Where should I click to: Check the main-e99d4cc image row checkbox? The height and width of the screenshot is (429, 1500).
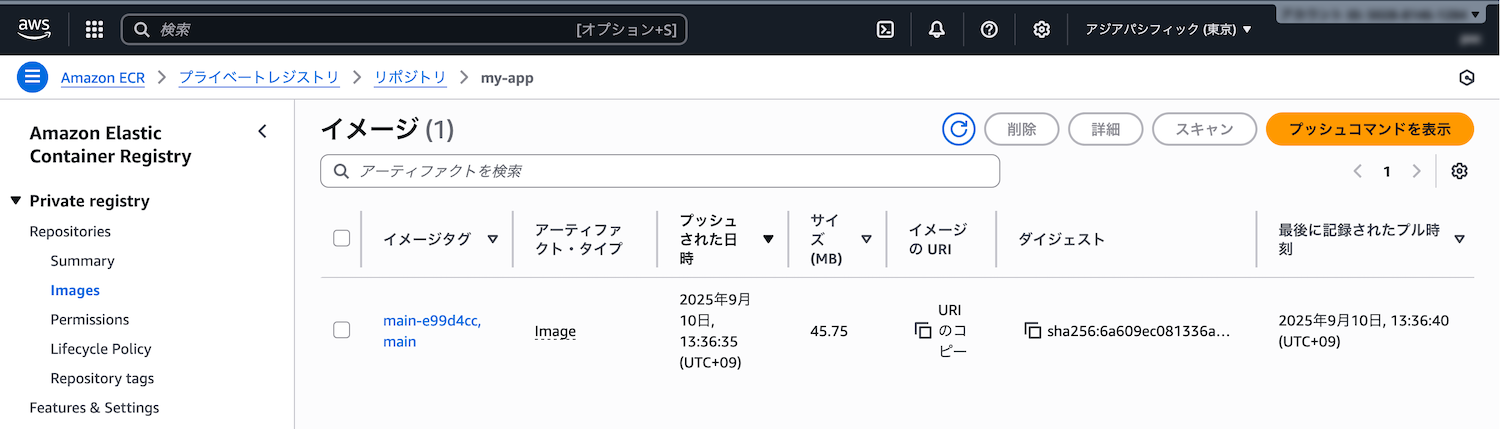[341, 330]
